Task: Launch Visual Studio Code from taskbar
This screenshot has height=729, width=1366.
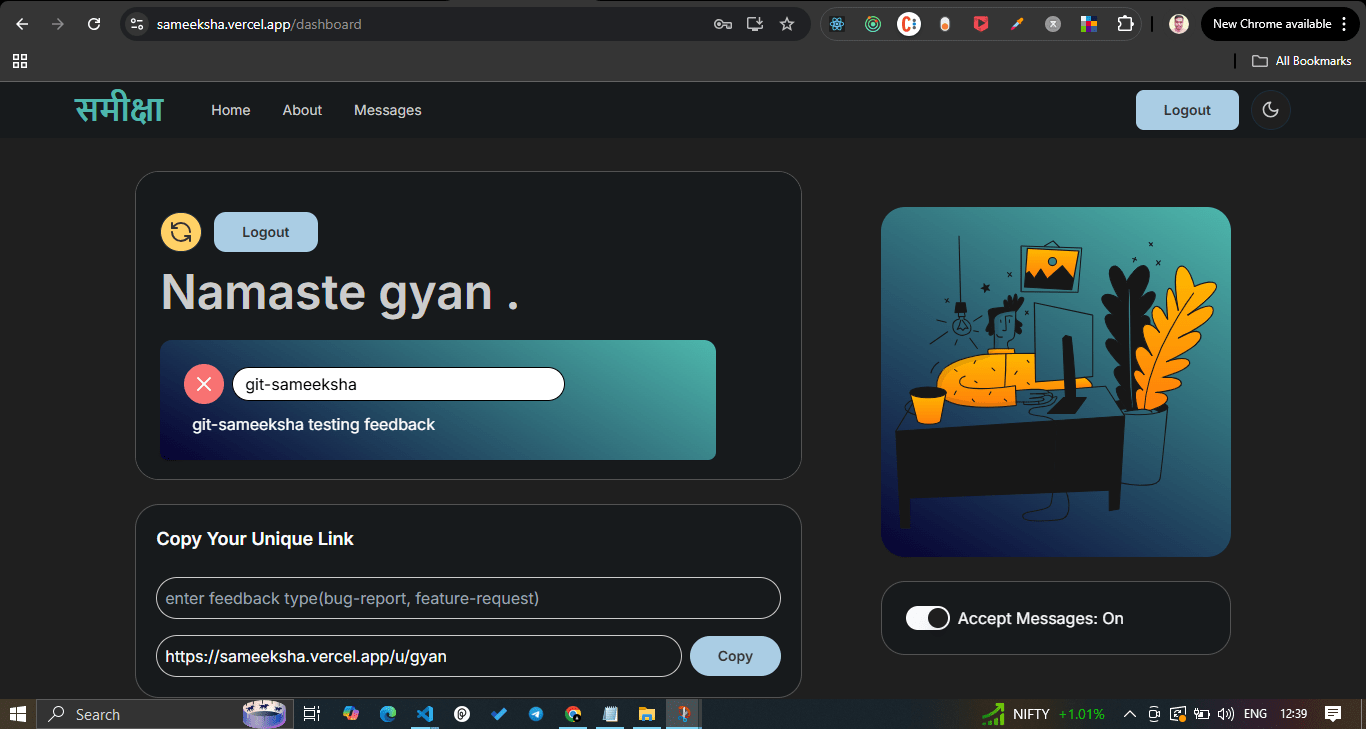Action: point(424,714)
